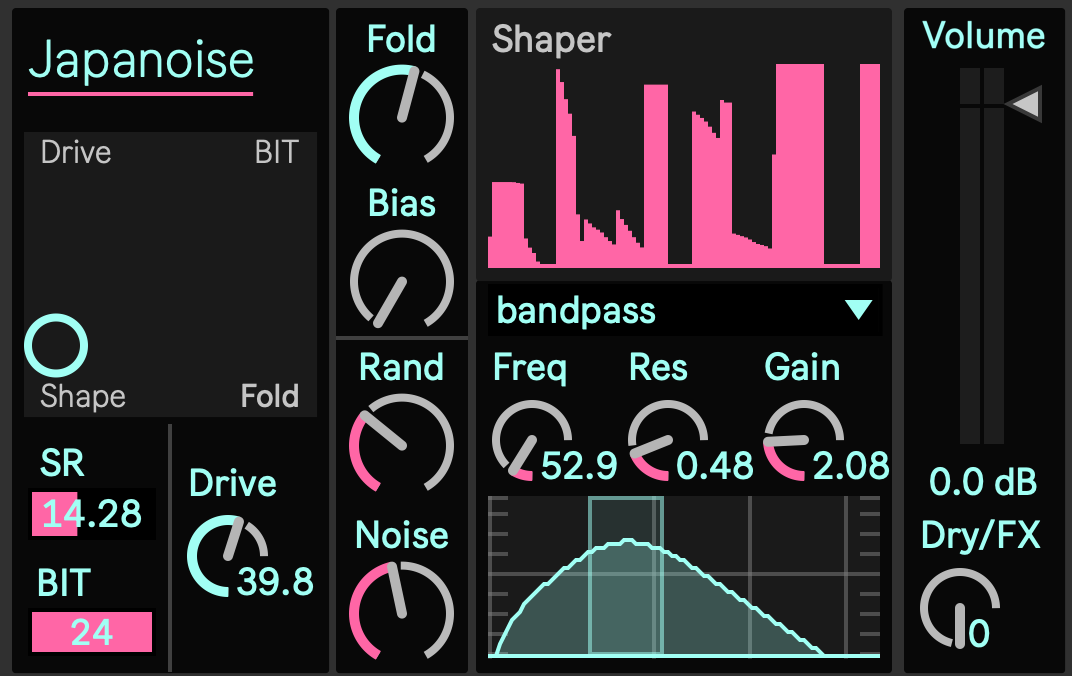Screen dimensions: 1072x676
Task: Click the BIT value field 24
Action: pos(92,632)
